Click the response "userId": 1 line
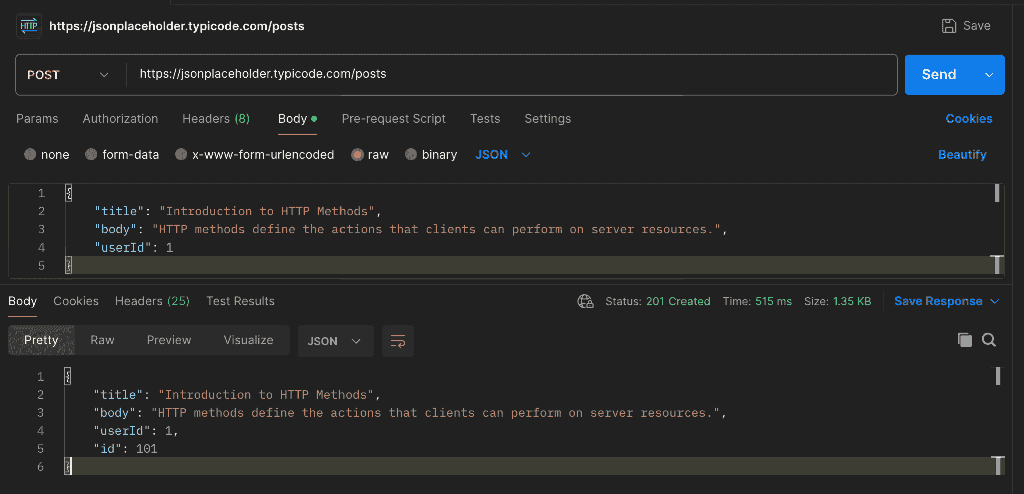 click(136, 431)
